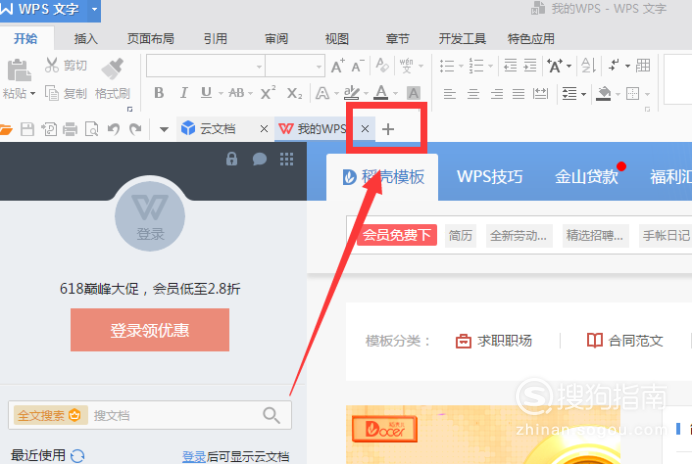692x464 pixels.
Task: Click the Undo arrow
Action: [x=114, y=129]
